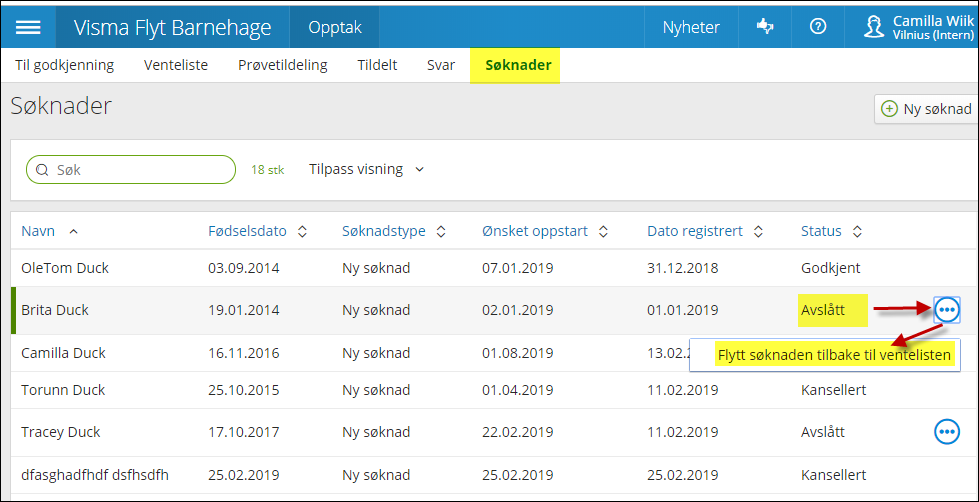The height and width of the screenshot is (502, 979).
Task: Click the Status column header
Action: click(x=821, y=231)
